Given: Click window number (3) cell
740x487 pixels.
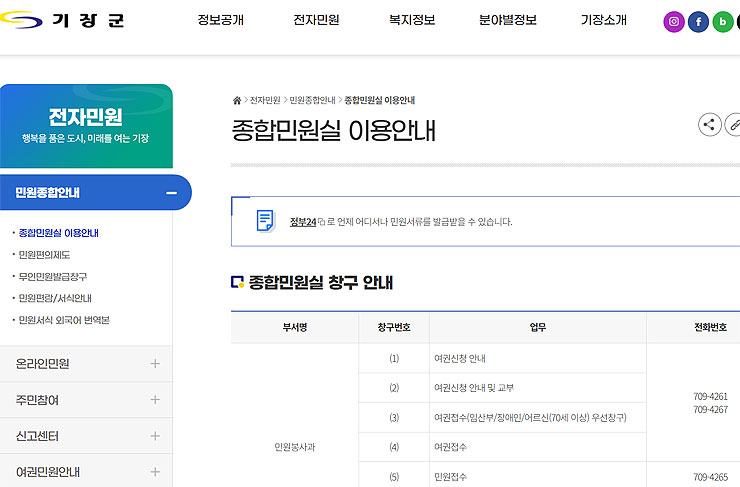Looking at the screenshot, I should click(x=394, y=418).
